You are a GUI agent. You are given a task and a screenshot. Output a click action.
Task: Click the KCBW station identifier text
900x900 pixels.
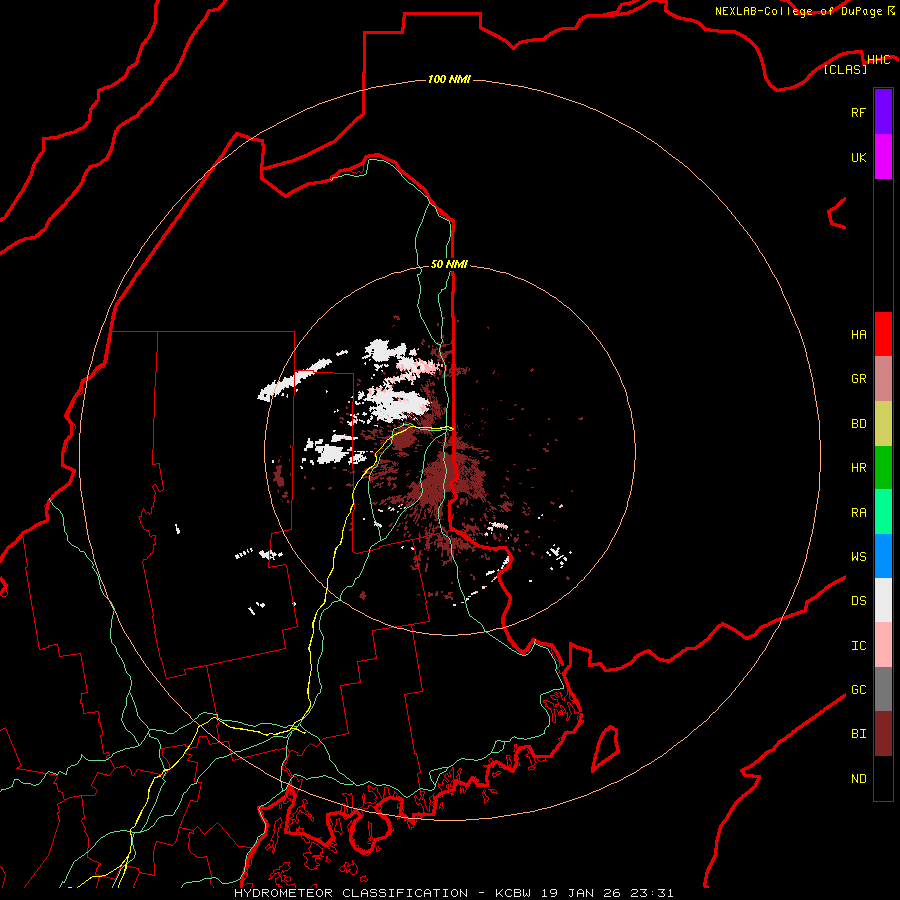[514, 893]
